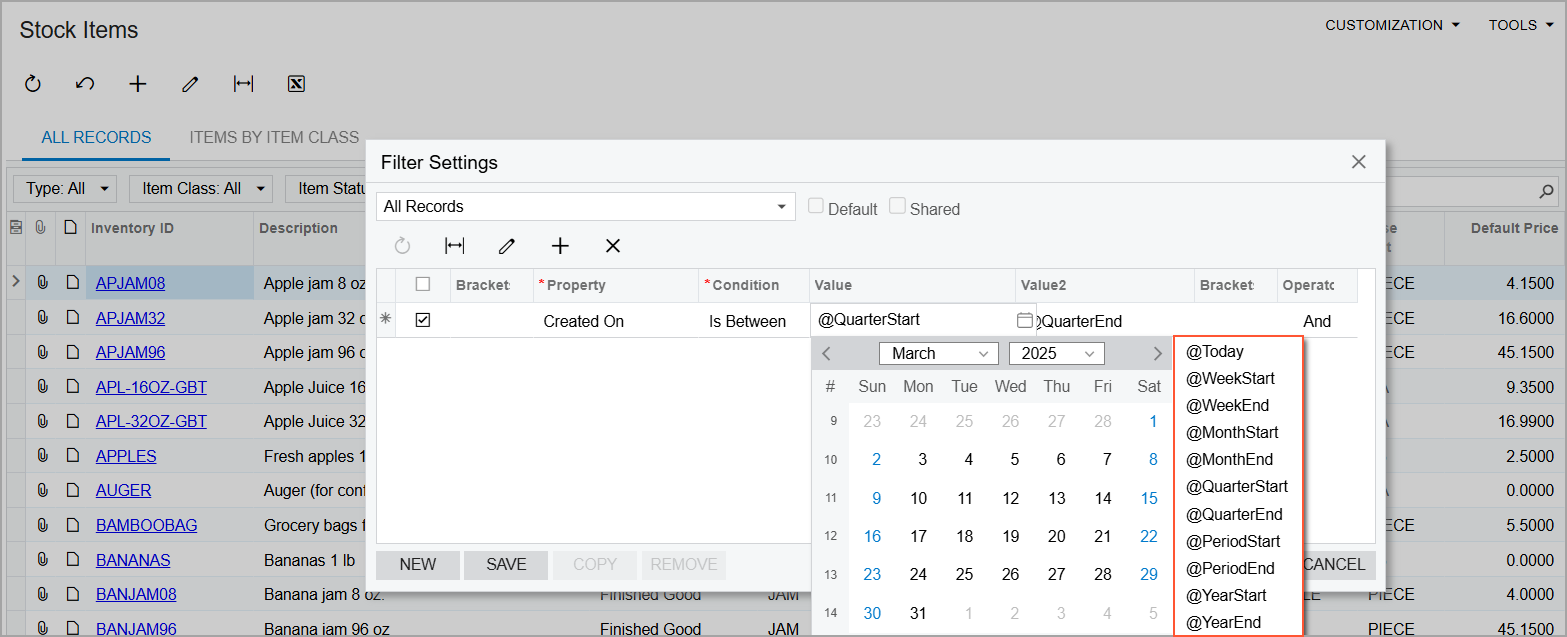The width and height of the screenshot is (1567, 637).
Task: Choose @QuarterStart from the variables list
Action: [x=1238, y=487]
